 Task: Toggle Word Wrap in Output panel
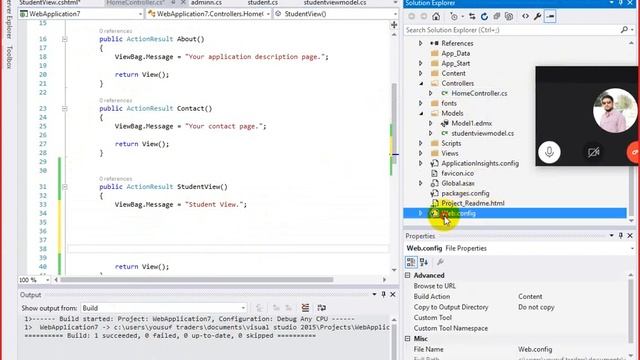pos(322,308)
